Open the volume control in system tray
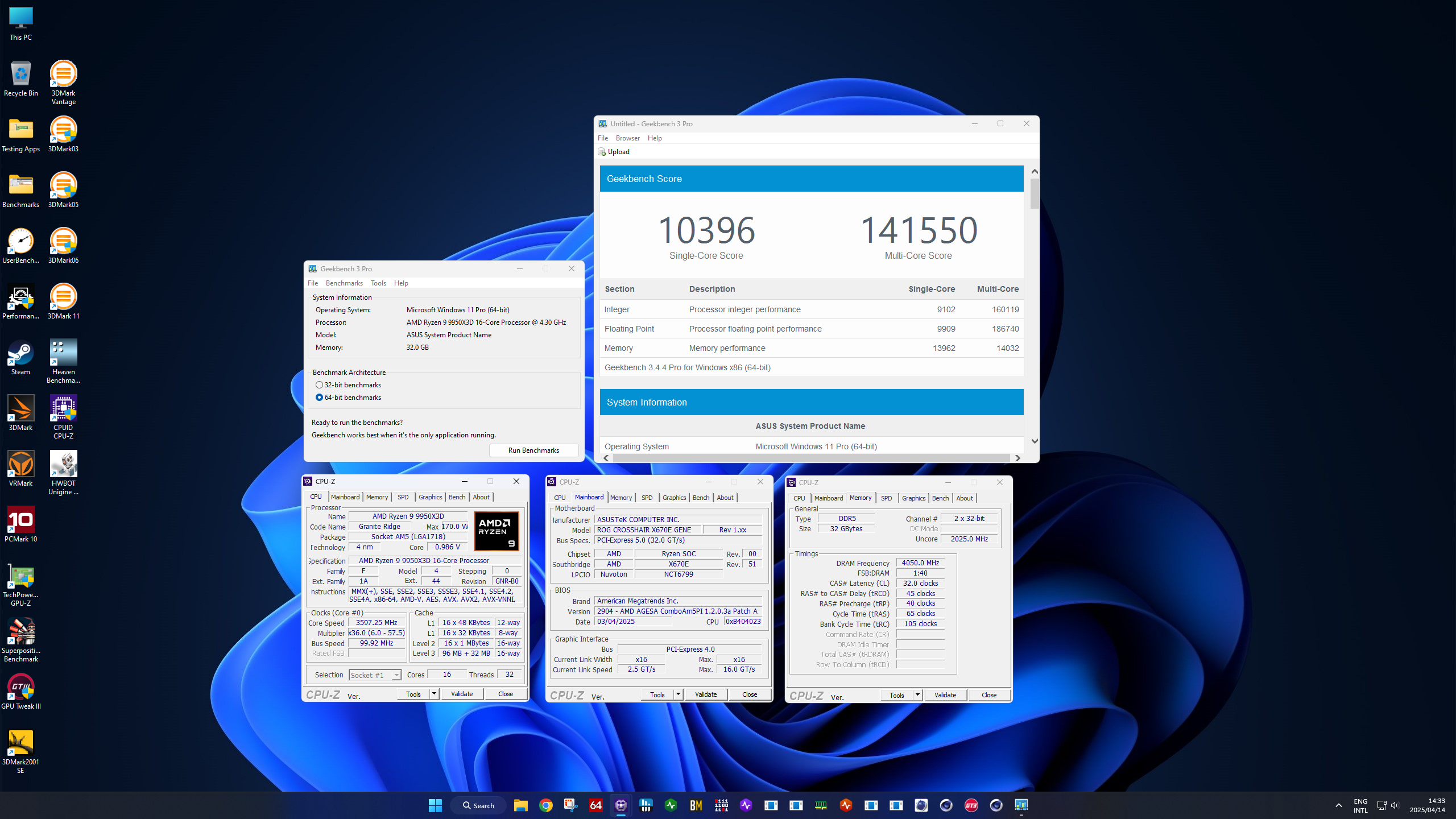This screenshot has width=1456, height=819. click(1395, 805)
